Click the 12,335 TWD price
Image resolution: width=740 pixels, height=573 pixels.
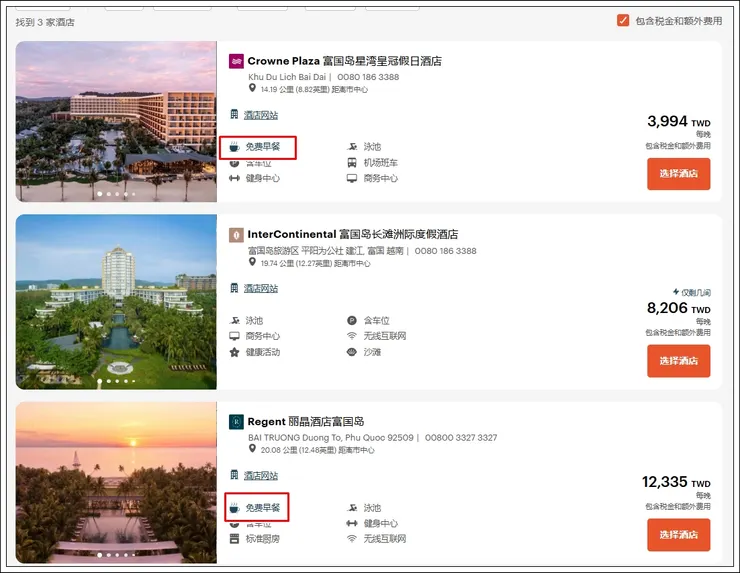pyautogui.click(x=676, y=482)
